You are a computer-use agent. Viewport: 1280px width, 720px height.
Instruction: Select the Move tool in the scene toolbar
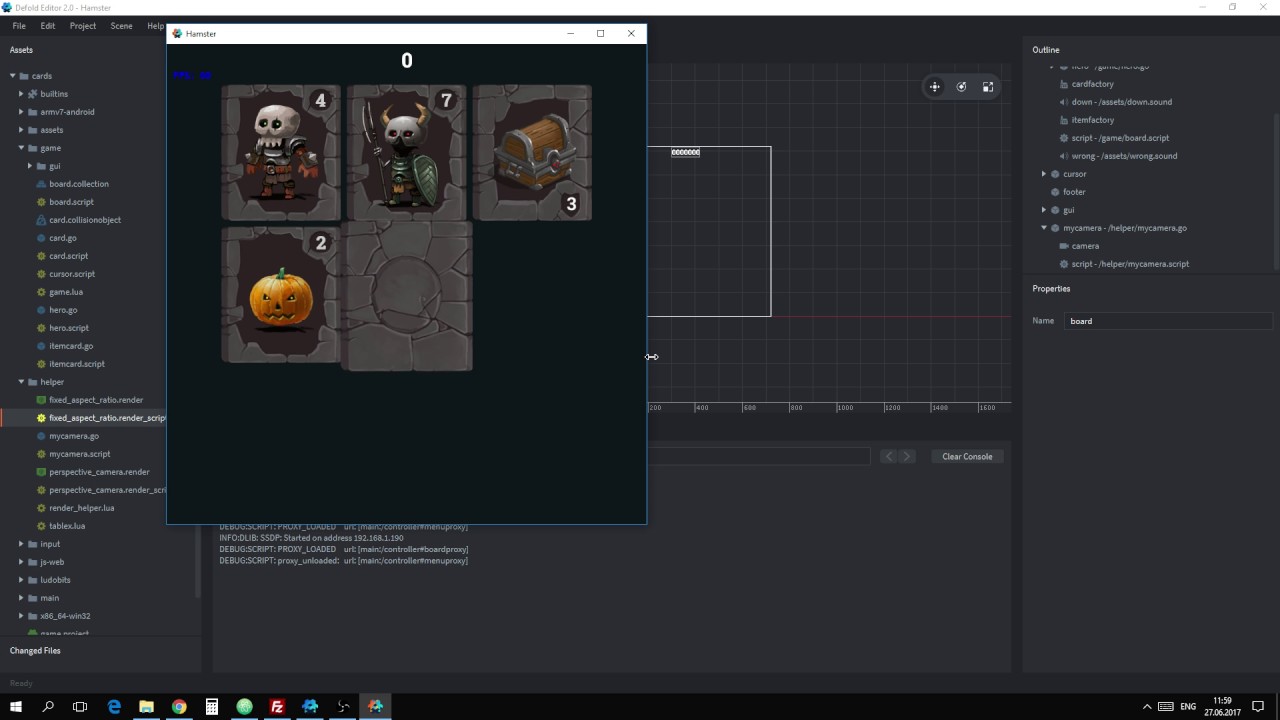tap(935, 87)
